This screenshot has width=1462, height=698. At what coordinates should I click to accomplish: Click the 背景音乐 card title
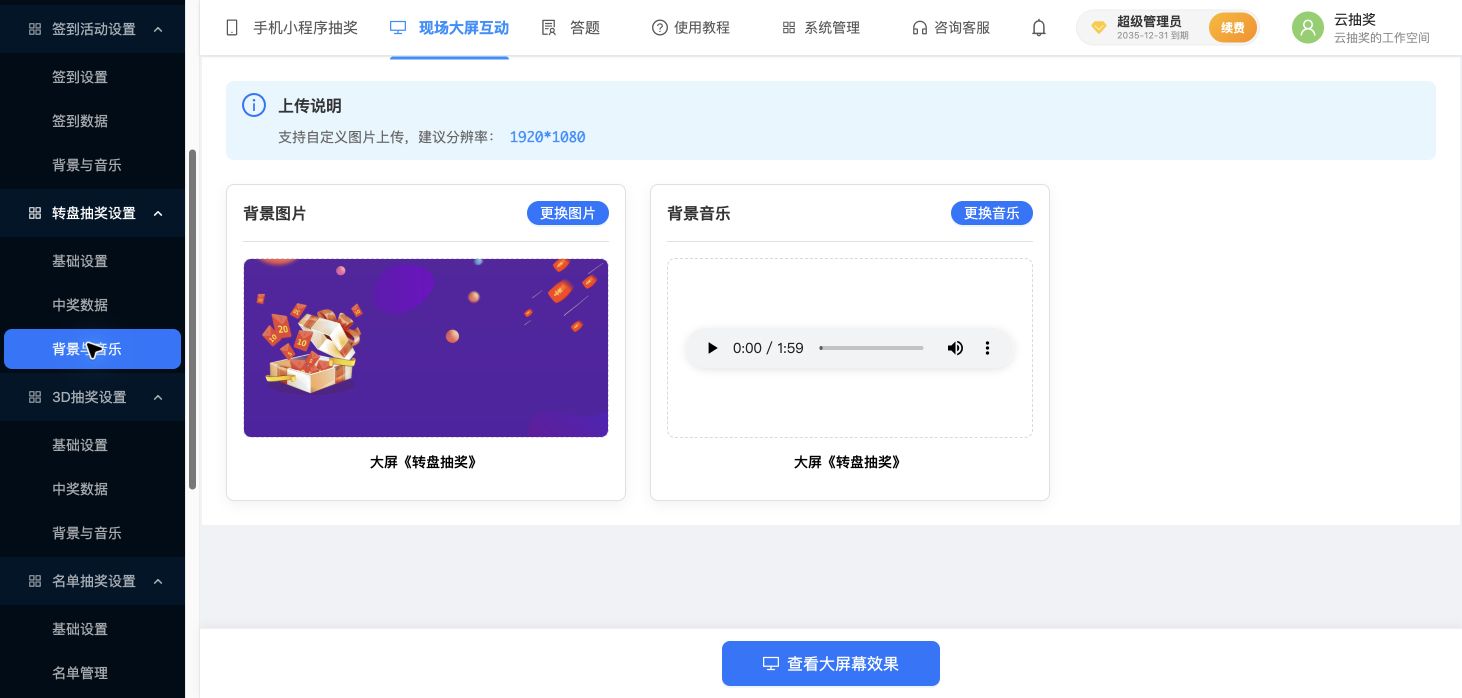tap(699, 213)
